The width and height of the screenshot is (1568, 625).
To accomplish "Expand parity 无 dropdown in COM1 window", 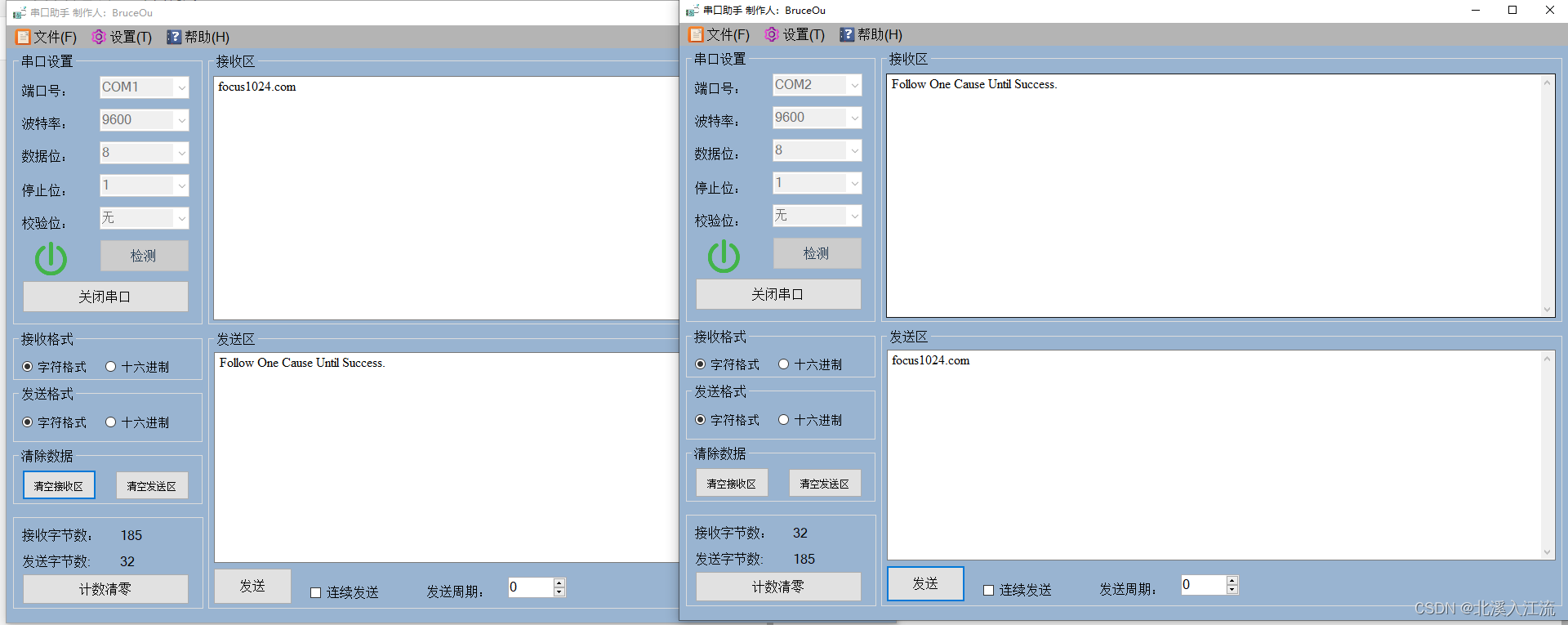I will pyautogui.click(x=181, y=218).
